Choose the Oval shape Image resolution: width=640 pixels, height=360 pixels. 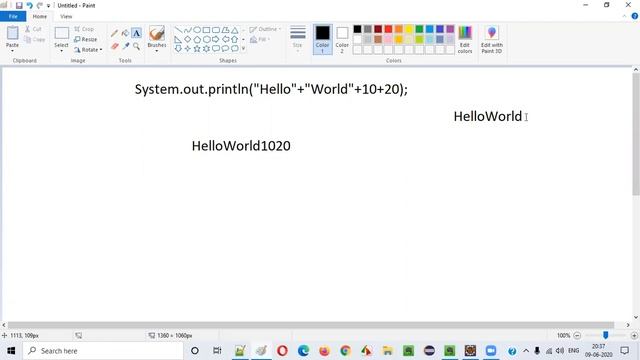pyautogui.click(x=197, y=30)
